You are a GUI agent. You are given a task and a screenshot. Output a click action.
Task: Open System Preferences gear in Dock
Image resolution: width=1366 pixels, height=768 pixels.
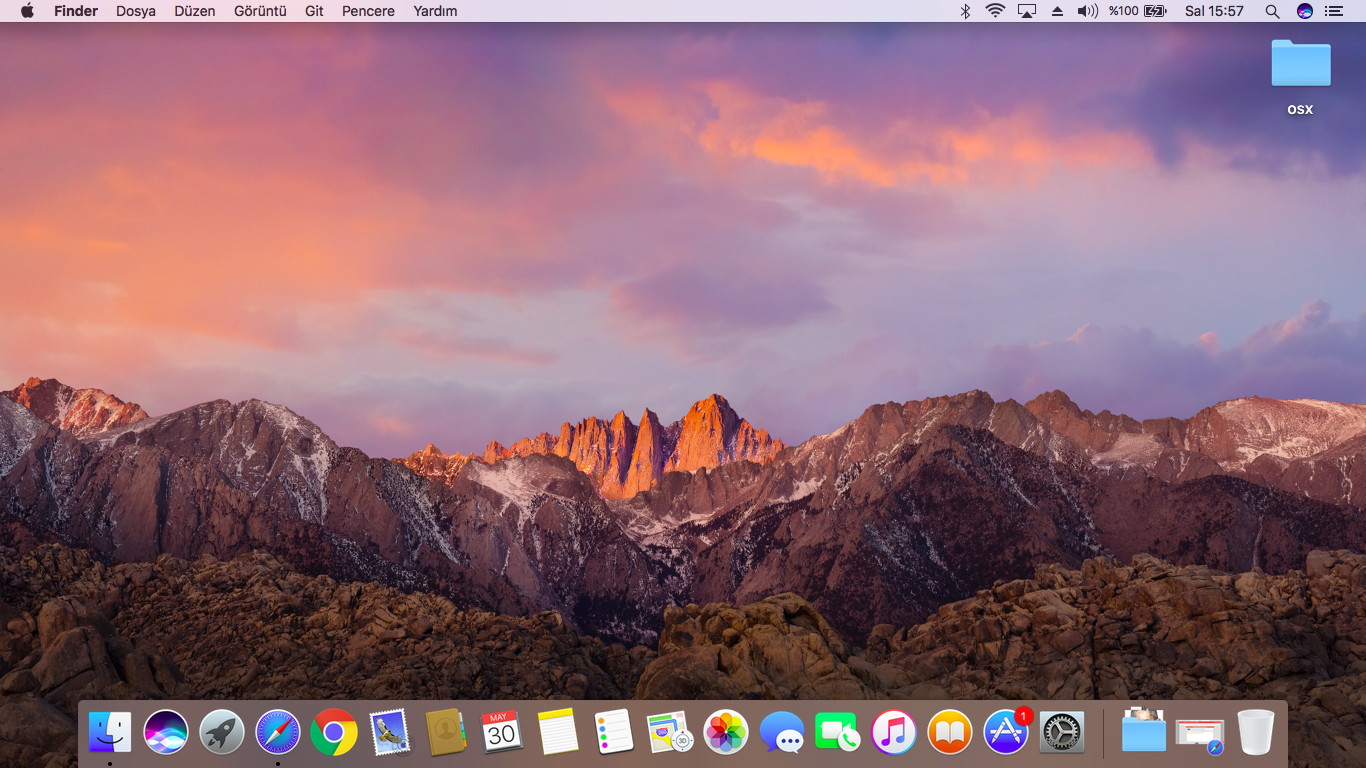coord(1062,733)
